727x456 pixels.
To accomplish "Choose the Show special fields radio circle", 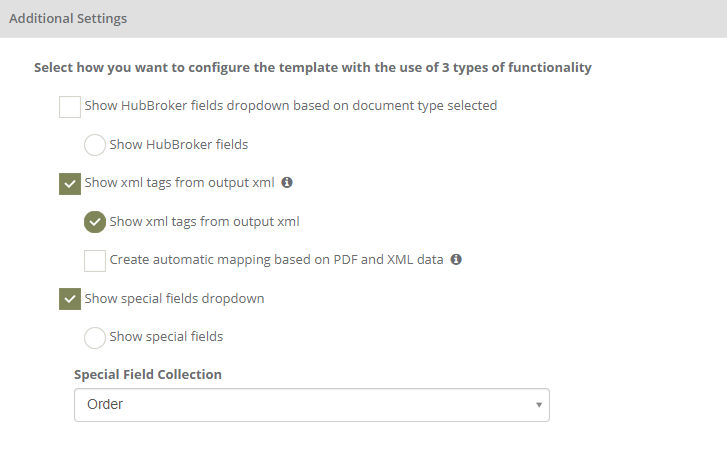I will 95,337.
